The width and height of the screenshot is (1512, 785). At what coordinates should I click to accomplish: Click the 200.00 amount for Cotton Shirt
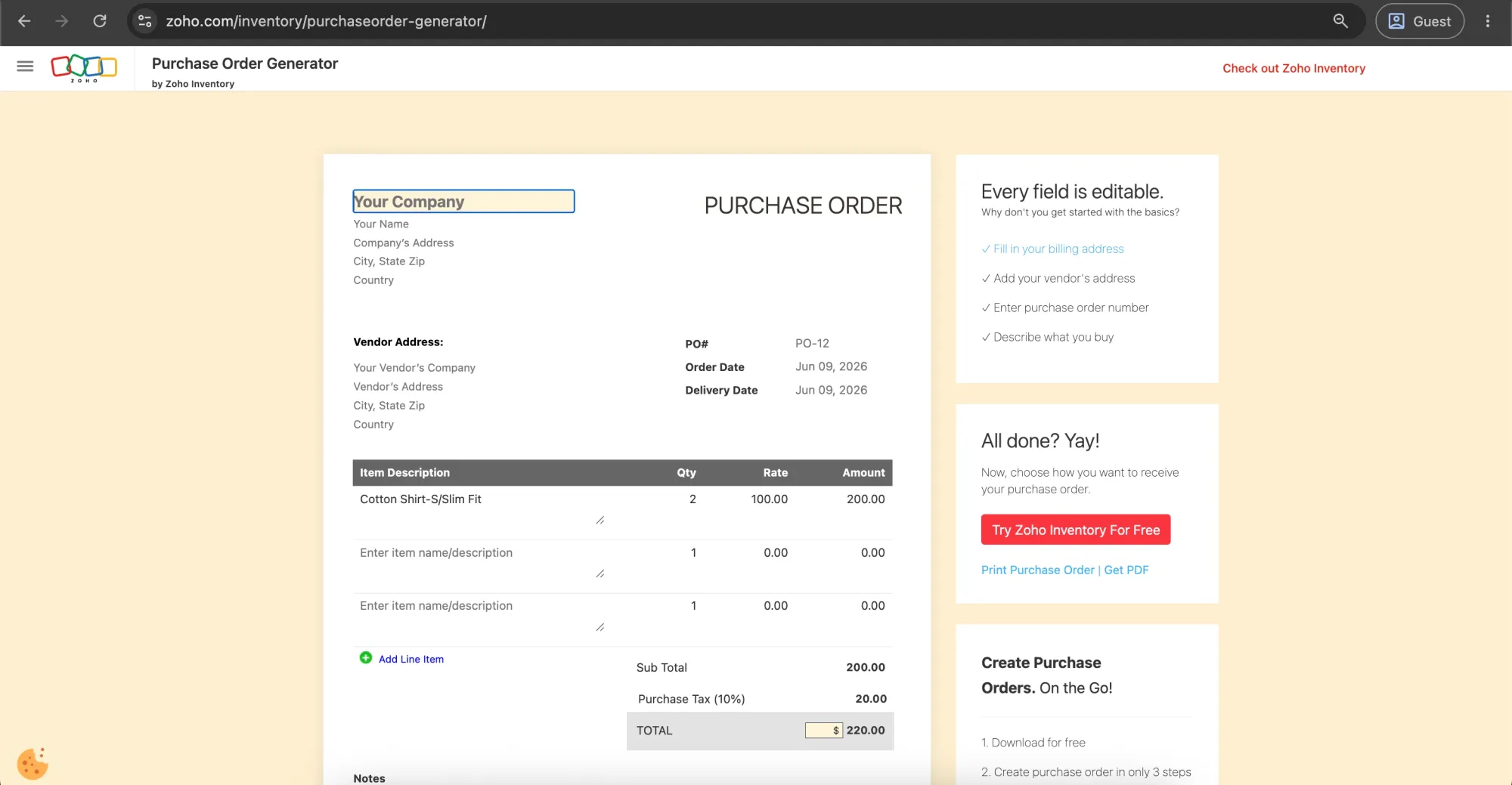tap(866, 499)
